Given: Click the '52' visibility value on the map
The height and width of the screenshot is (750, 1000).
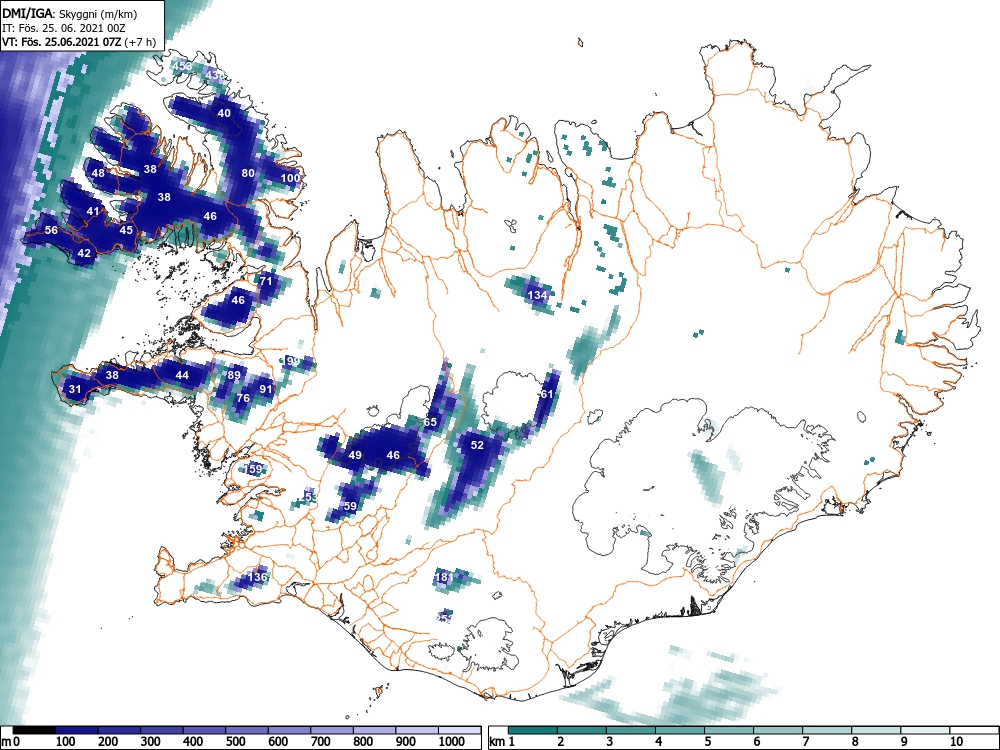Looking at the screenshot, I should pyautogui.click(x=477, y=445).
